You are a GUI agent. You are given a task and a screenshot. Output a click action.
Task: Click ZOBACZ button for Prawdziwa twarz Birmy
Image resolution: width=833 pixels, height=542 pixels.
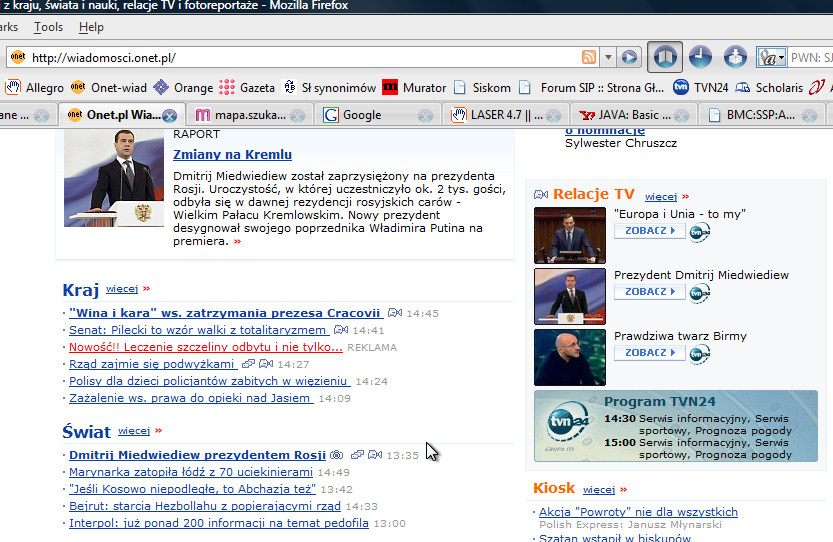[x=650, y=353]
